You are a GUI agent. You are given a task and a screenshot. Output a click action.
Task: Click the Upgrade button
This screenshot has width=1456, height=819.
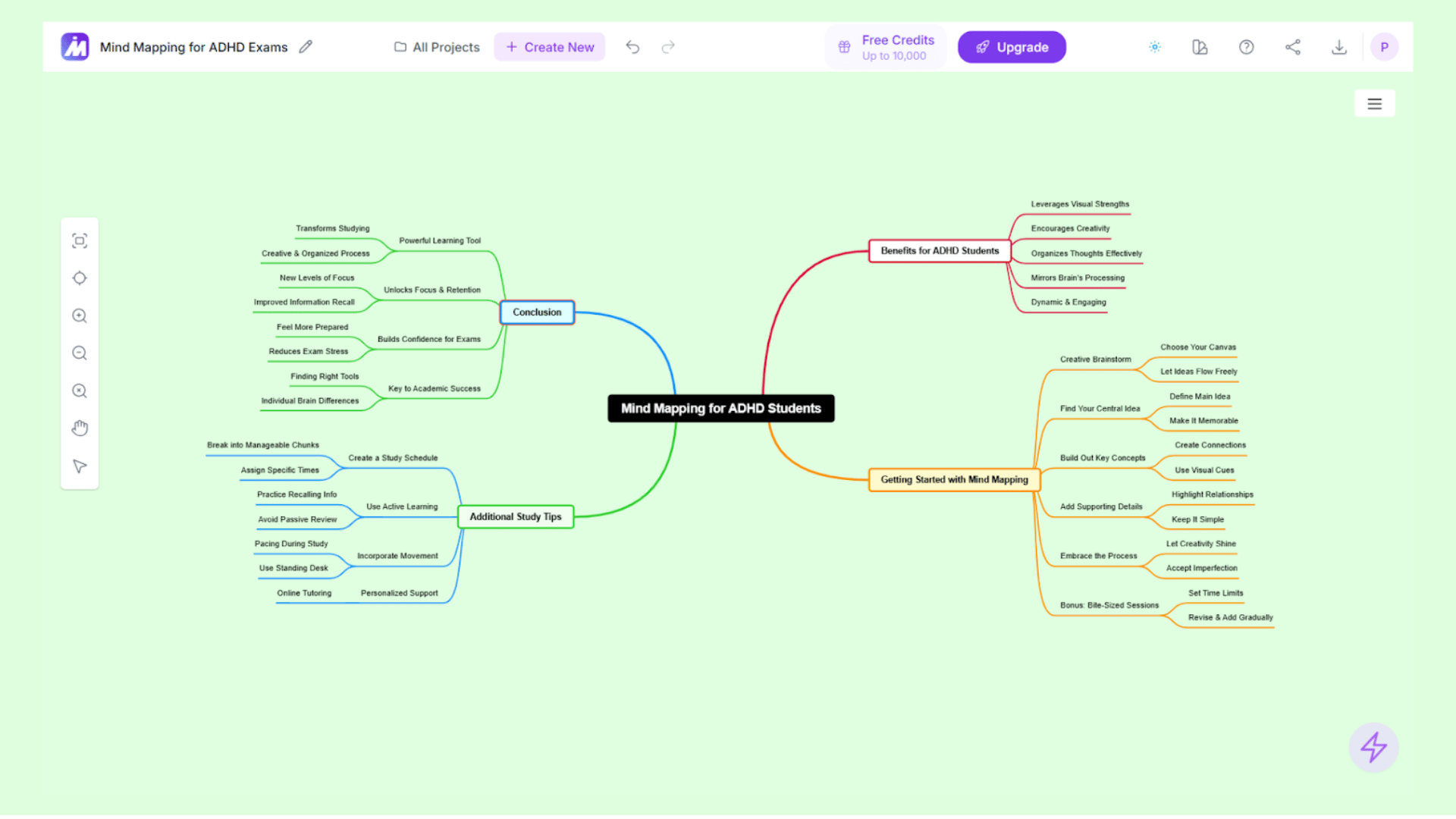click(1012, 46)
